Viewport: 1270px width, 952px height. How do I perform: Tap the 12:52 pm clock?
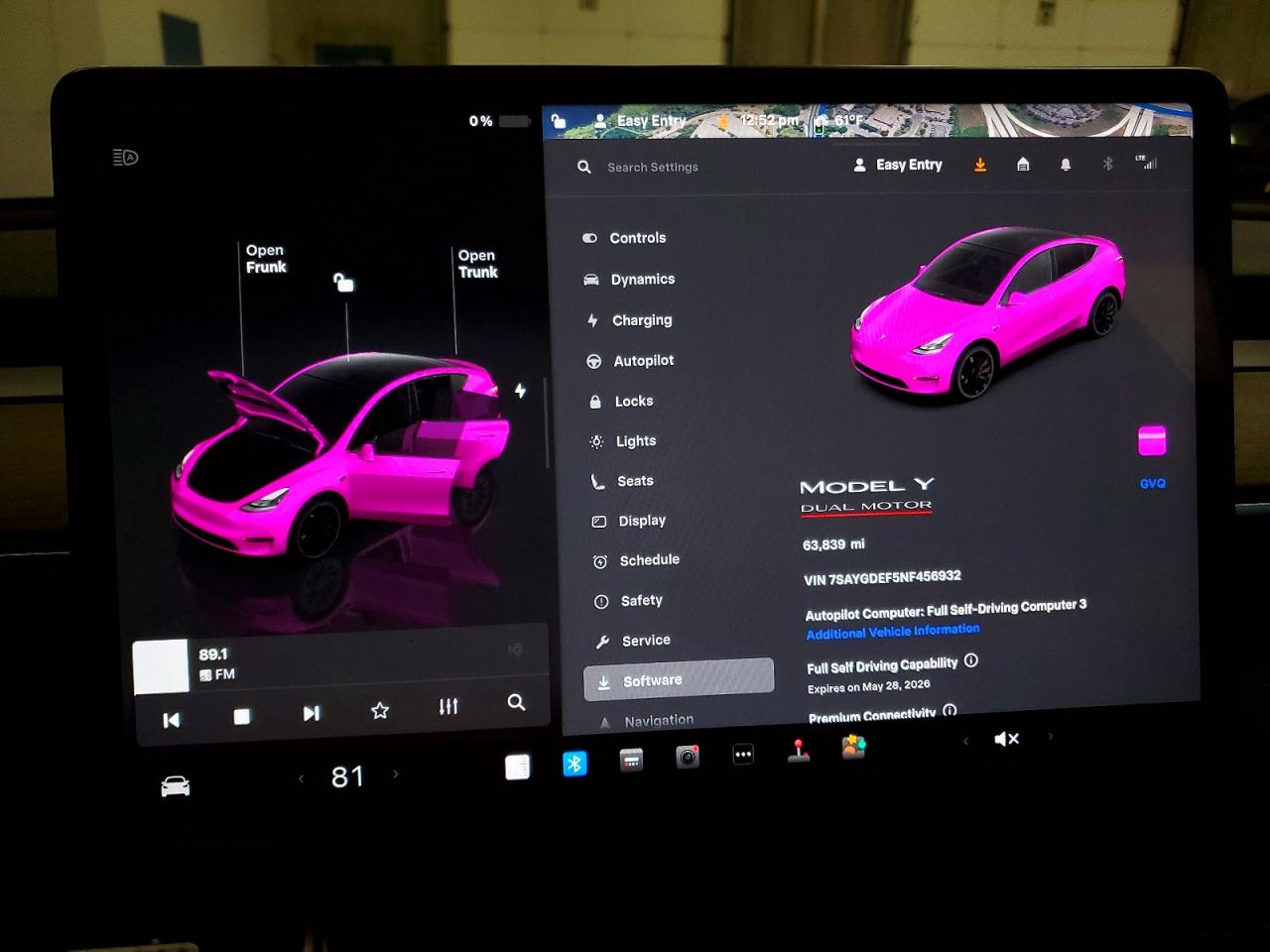(769, 121)
